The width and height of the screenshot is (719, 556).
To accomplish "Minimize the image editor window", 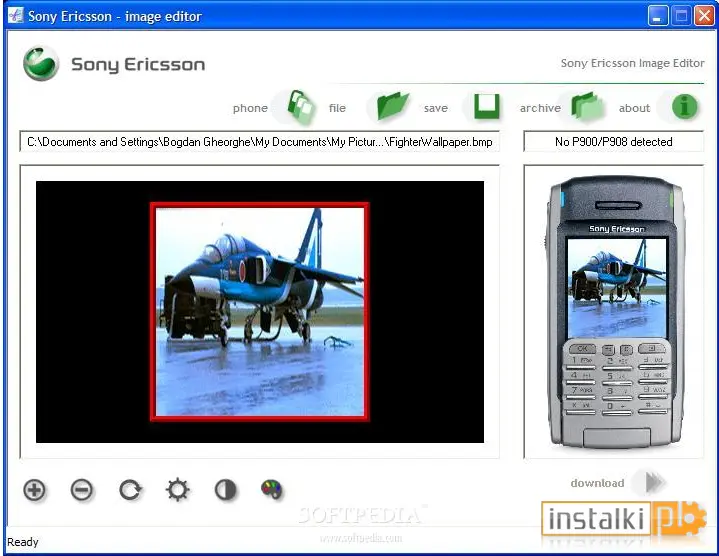I will [658, 16].
